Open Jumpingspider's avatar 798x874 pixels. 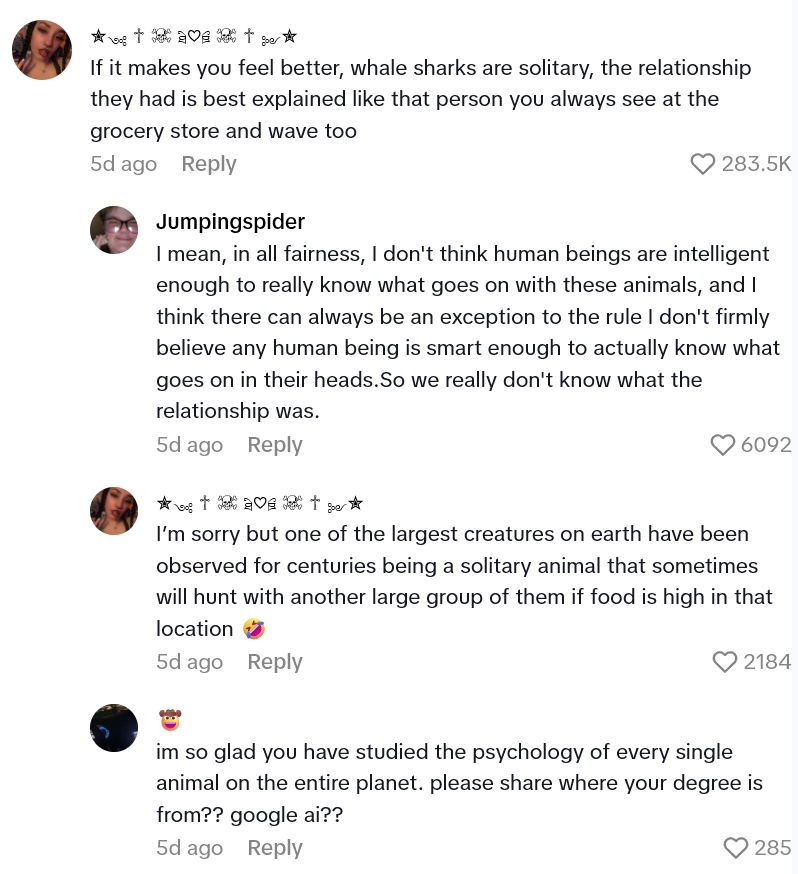(x=114, y=230)
